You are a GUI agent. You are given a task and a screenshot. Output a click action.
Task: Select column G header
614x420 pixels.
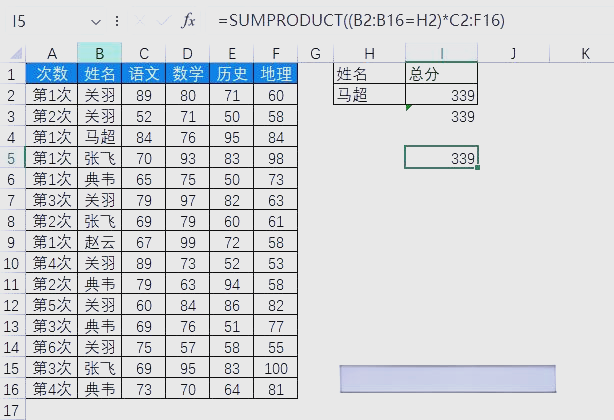tap(316, 53)
